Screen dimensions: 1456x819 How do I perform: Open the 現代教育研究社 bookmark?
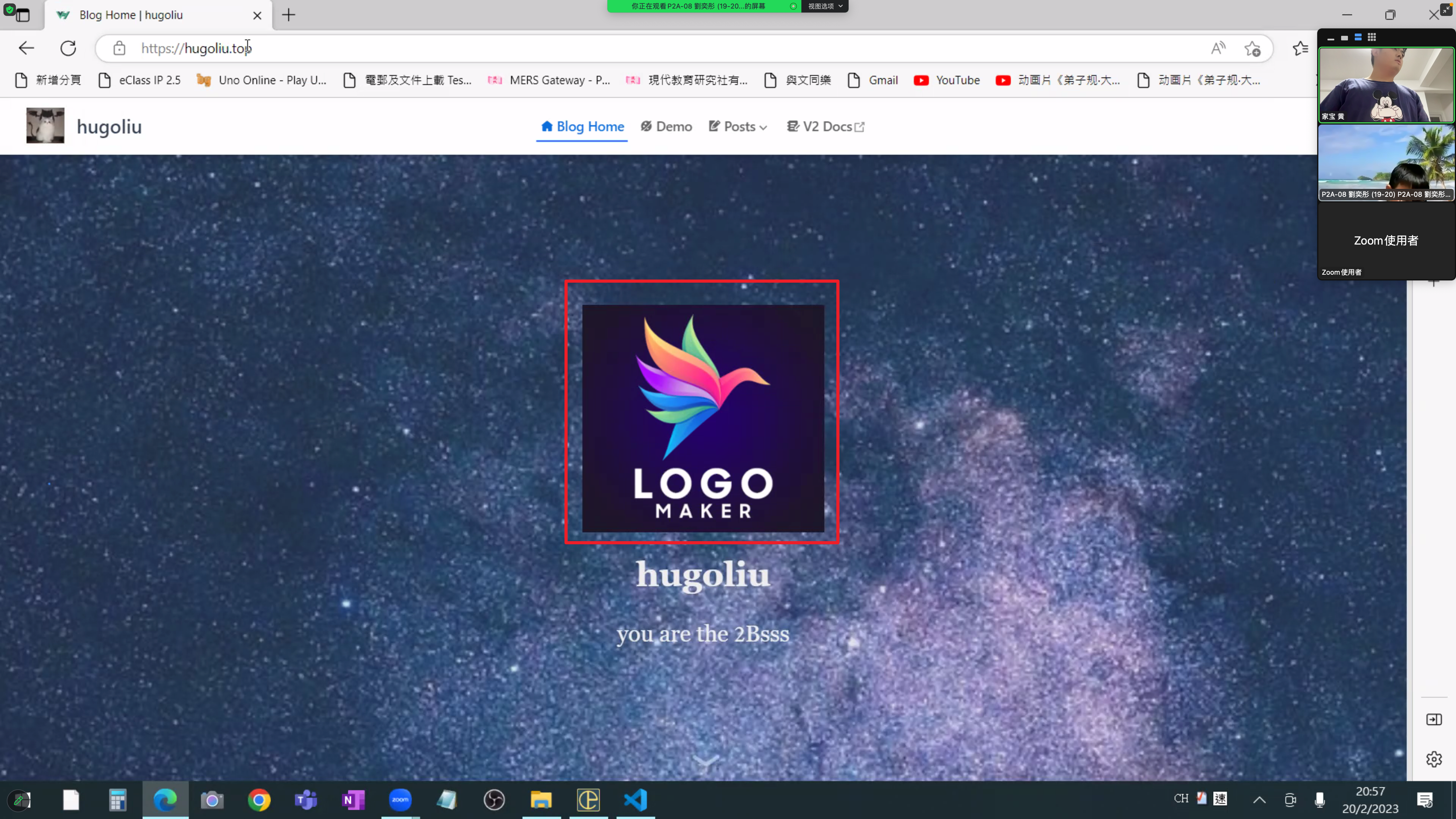687,80
